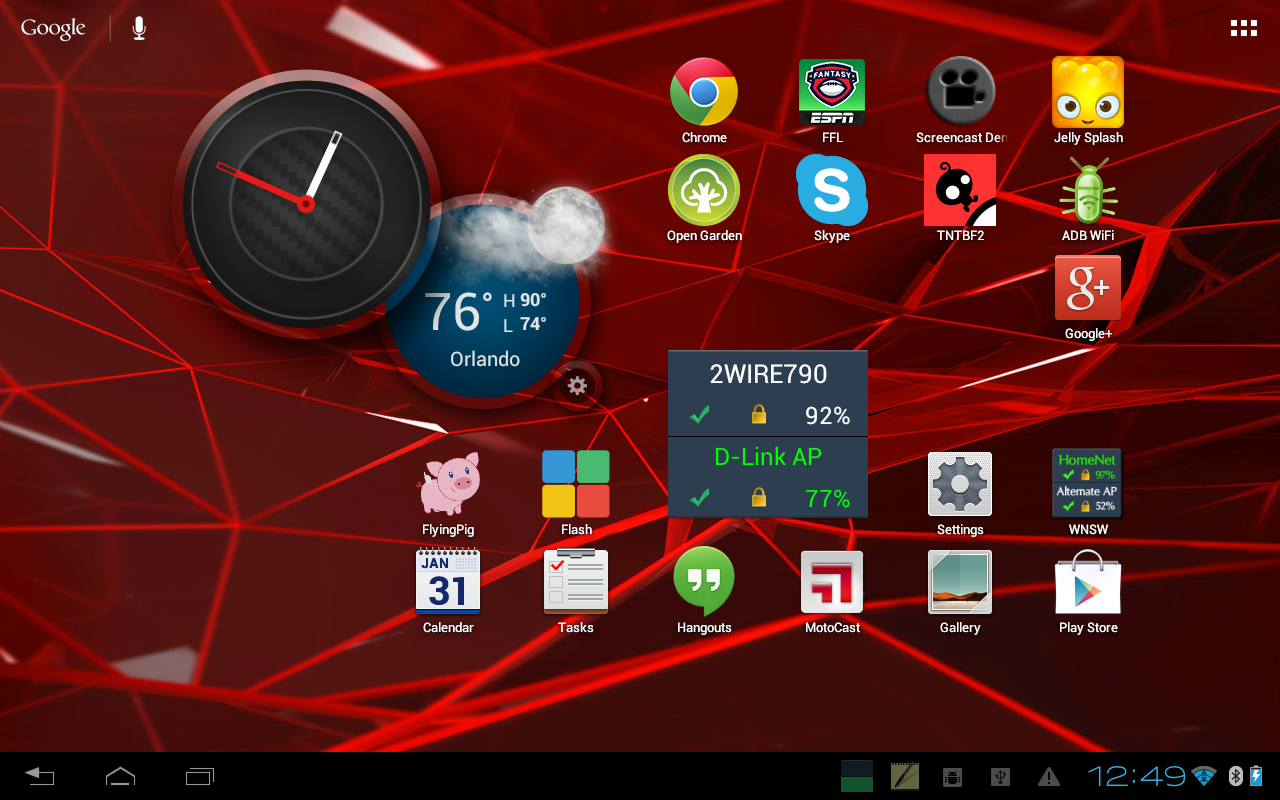The height and width of the screenshot is (800, 1280).
Task: Open the Android debugging notification
Action: tap(952, 776)
